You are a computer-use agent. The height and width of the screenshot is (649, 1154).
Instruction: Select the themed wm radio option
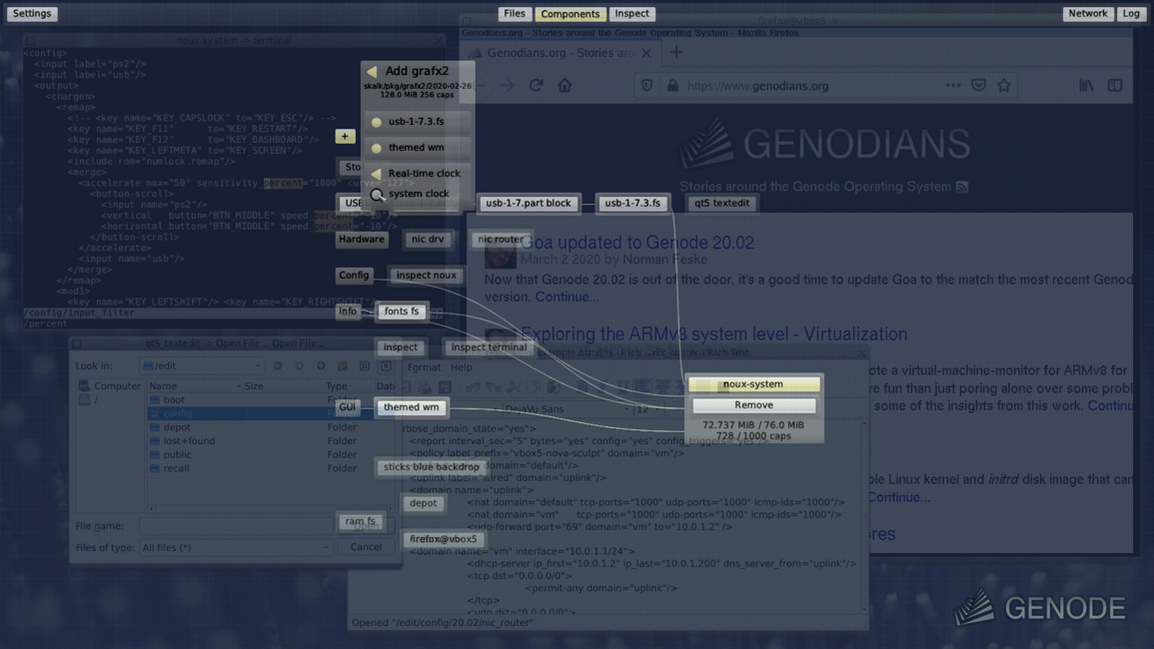coord(417,147)
